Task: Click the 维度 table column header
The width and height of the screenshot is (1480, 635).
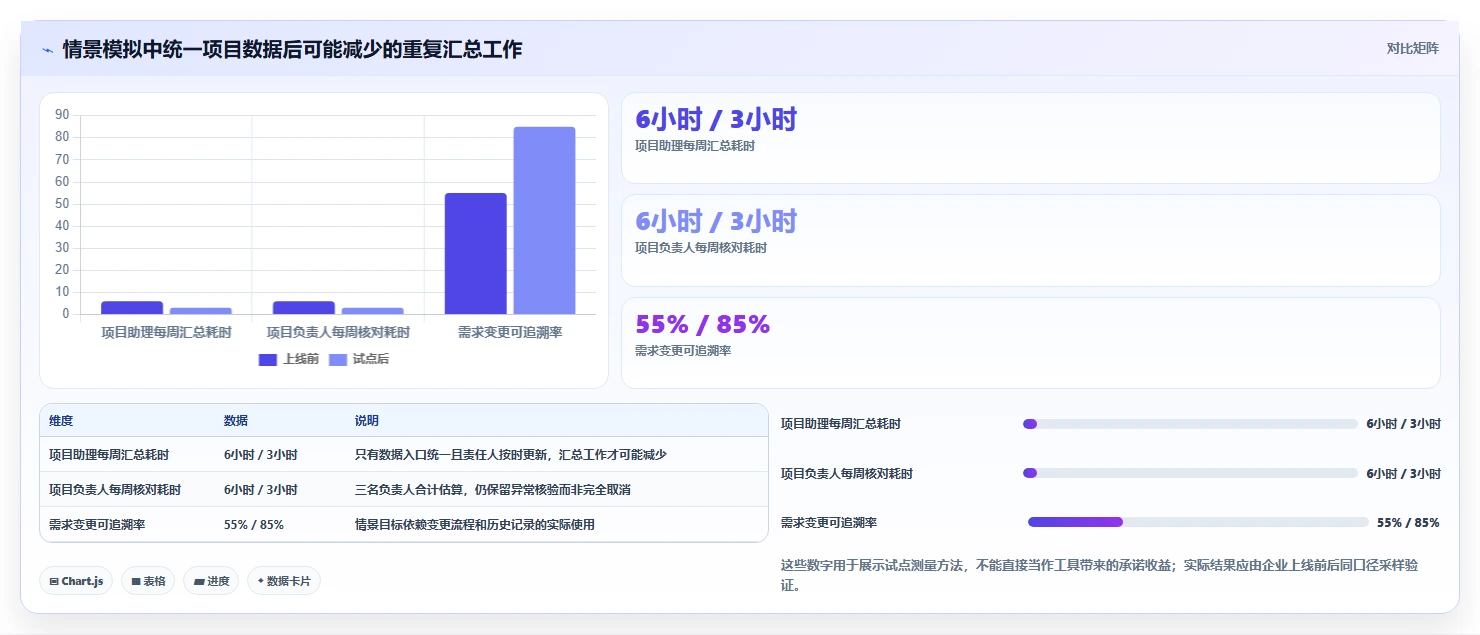Action: click(61, 421)
